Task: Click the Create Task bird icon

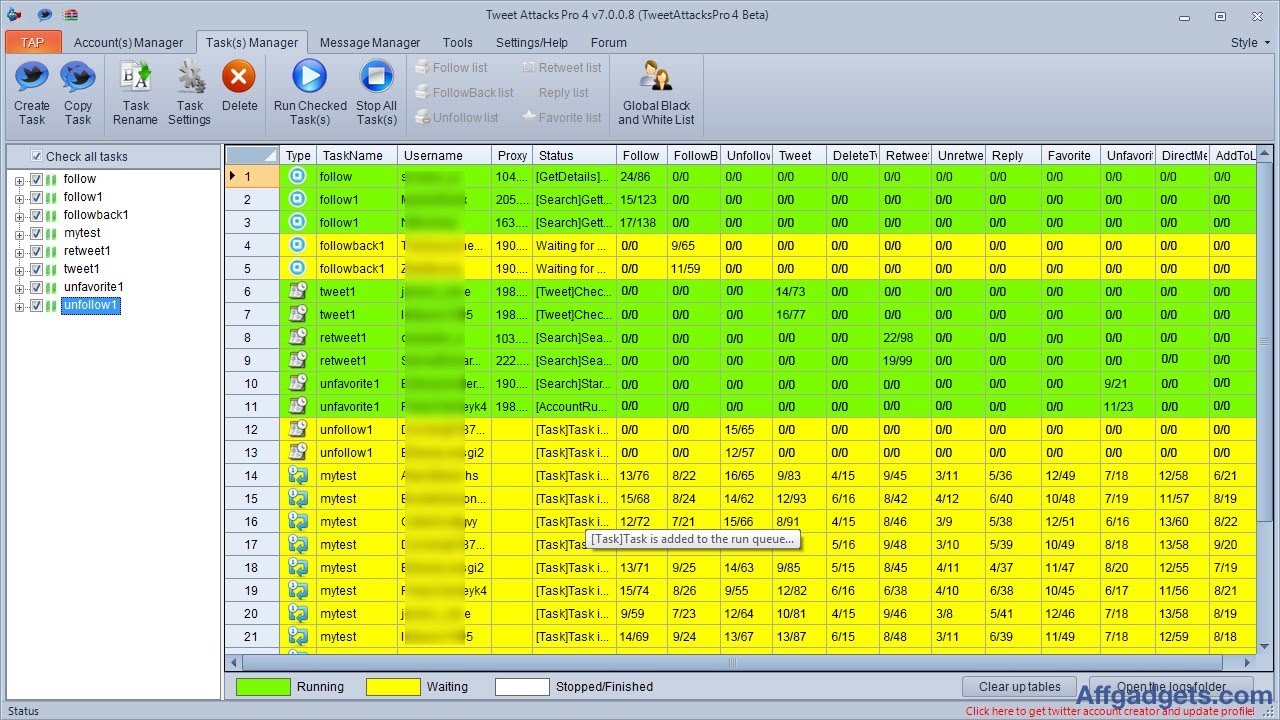Action: (x=32, y=77)
